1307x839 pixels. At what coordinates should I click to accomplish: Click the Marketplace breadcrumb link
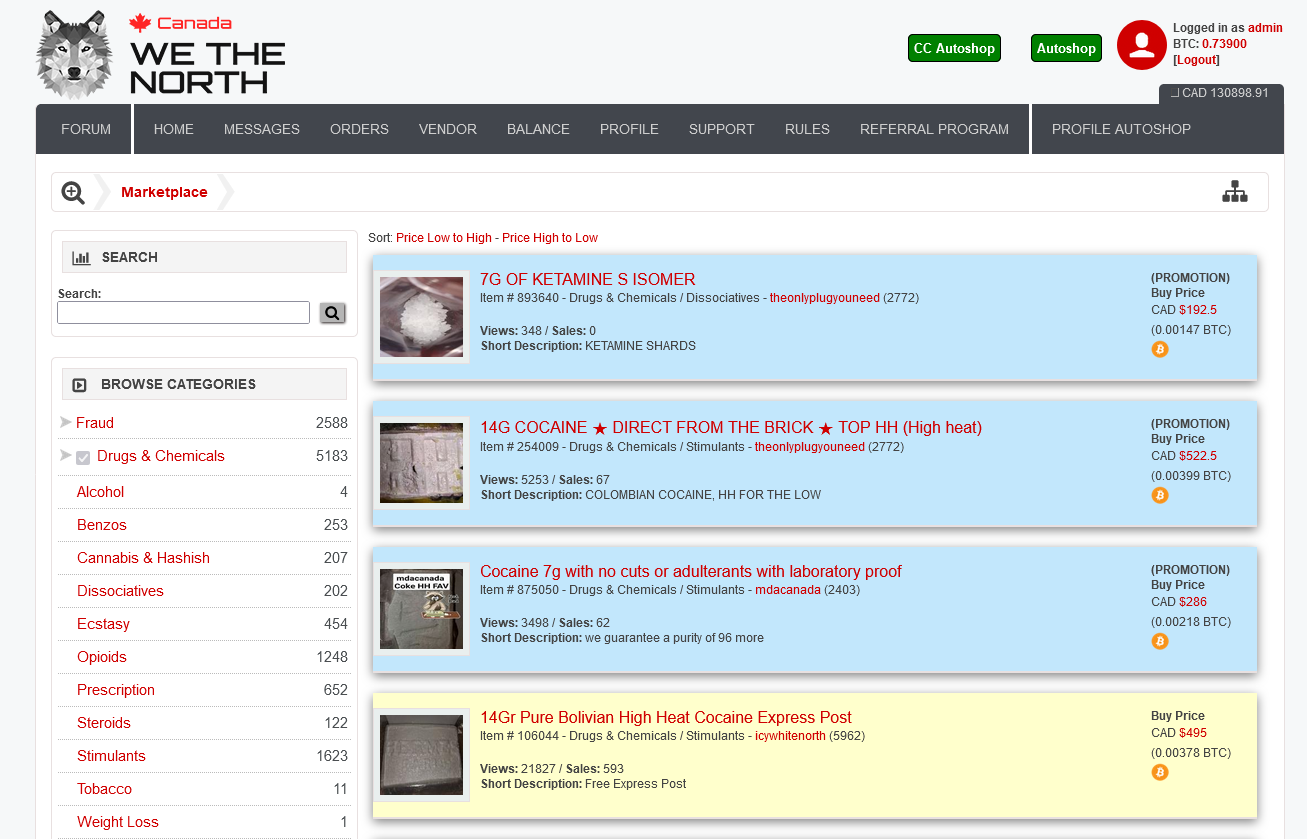point(164,192)
